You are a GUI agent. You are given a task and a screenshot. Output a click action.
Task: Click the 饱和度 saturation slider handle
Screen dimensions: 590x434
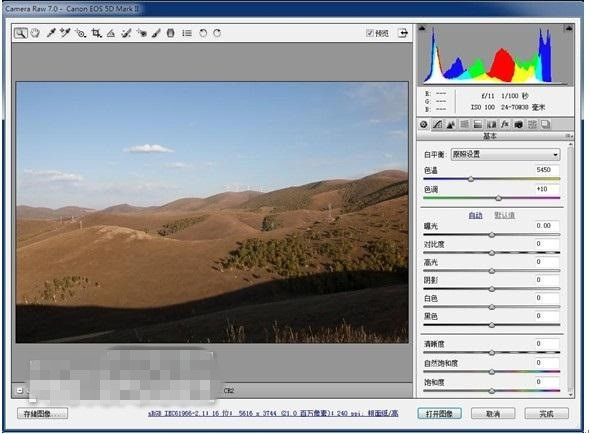point(492,391)
